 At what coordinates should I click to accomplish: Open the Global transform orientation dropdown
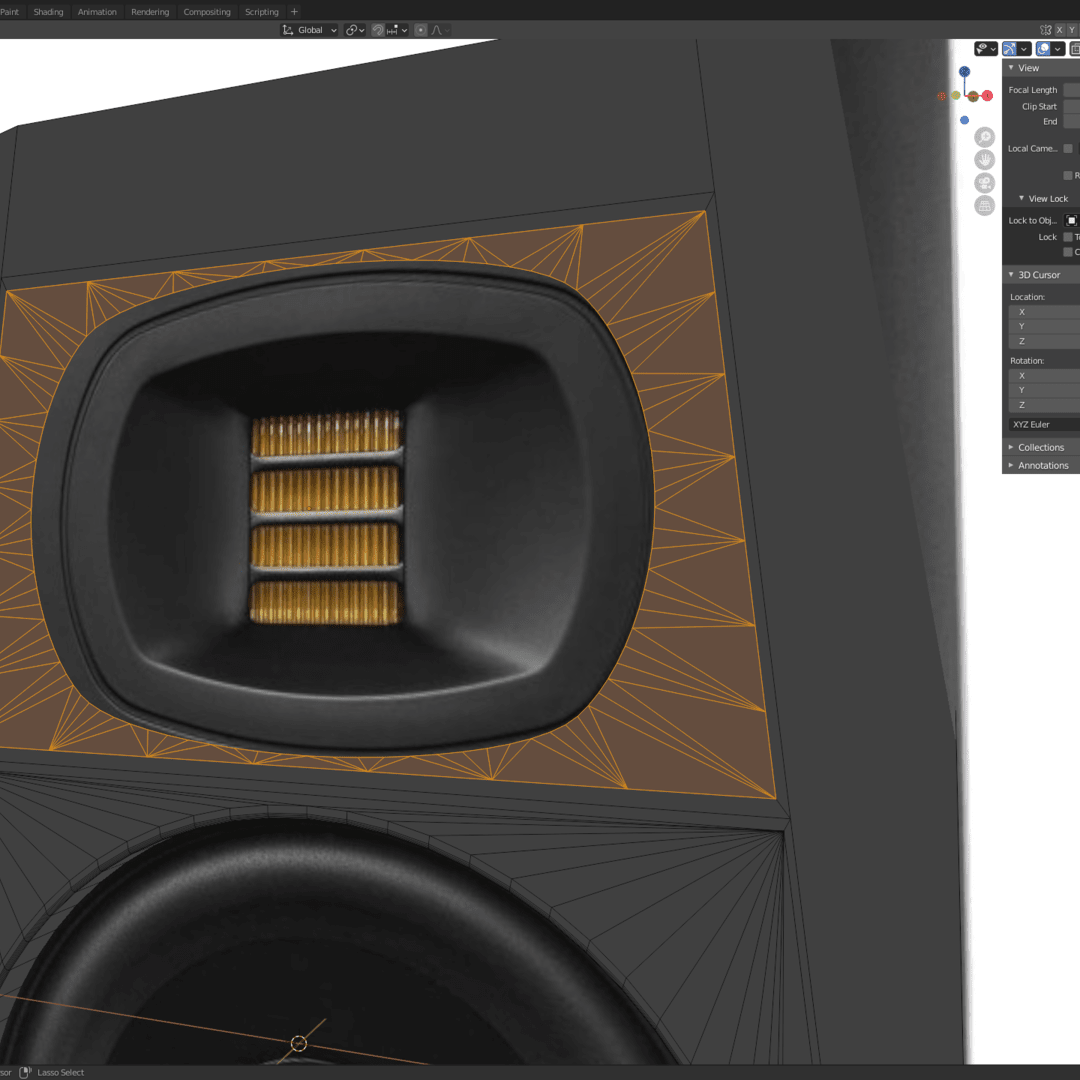310,30
